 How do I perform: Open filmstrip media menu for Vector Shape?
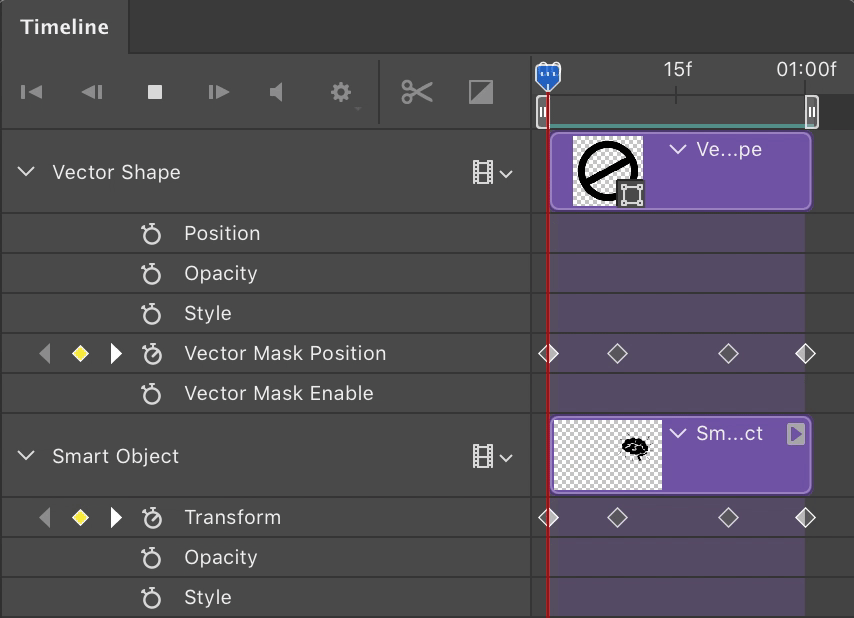click(492, 173)
